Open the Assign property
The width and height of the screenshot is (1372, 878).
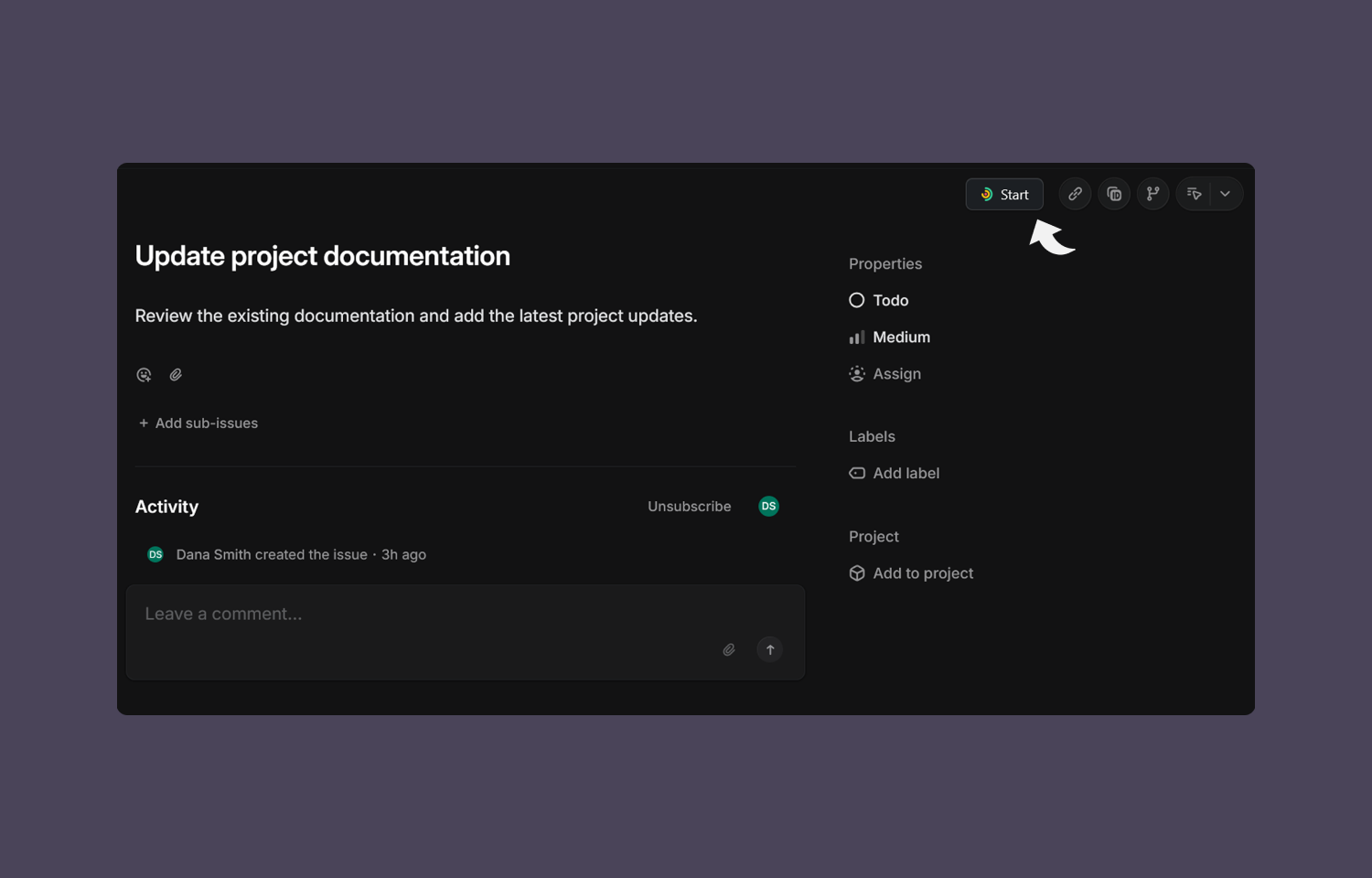[885, 373]
